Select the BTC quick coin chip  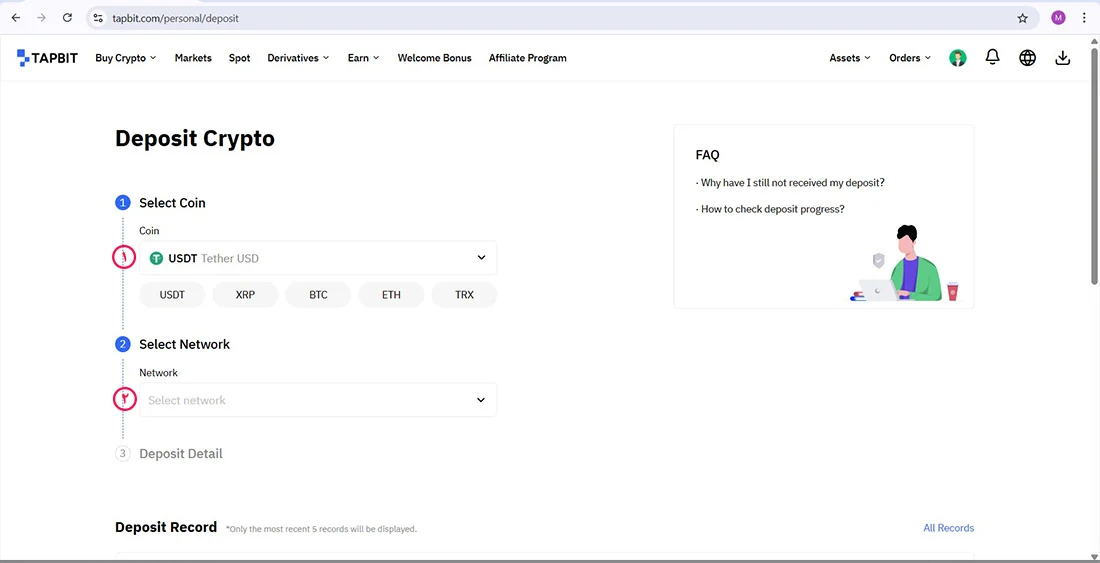coord(318,295)
